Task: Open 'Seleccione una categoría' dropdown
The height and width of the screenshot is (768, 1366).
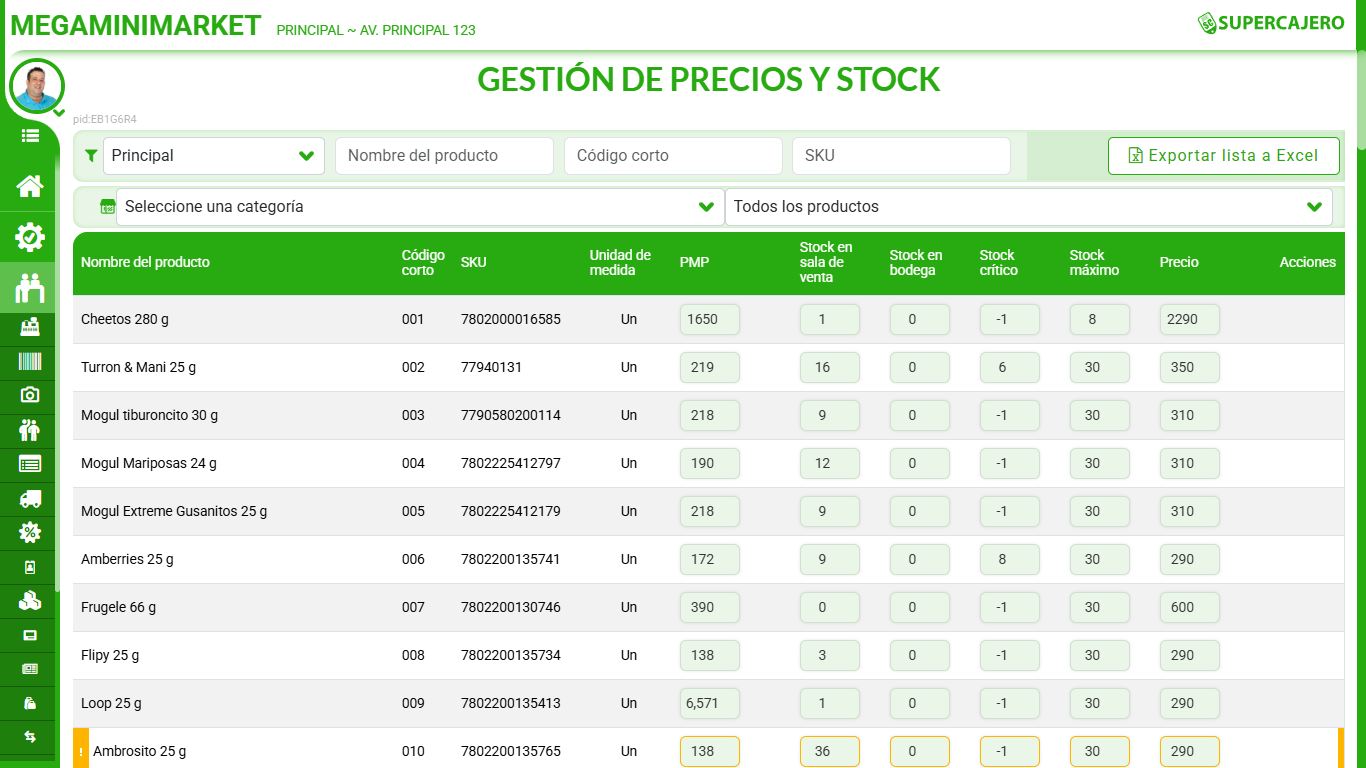Action: (420, 207)
